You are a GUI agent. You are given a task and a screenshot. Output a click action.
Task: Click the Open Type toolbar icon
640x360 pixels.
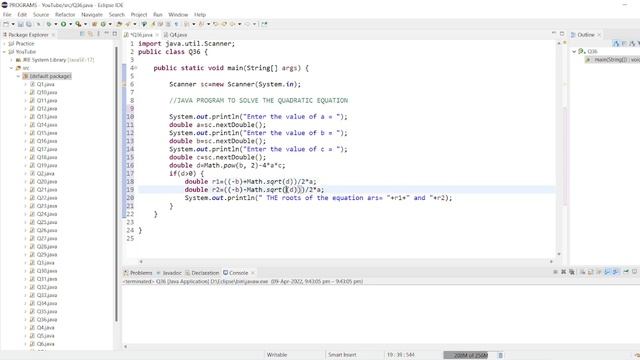(119, 24)
